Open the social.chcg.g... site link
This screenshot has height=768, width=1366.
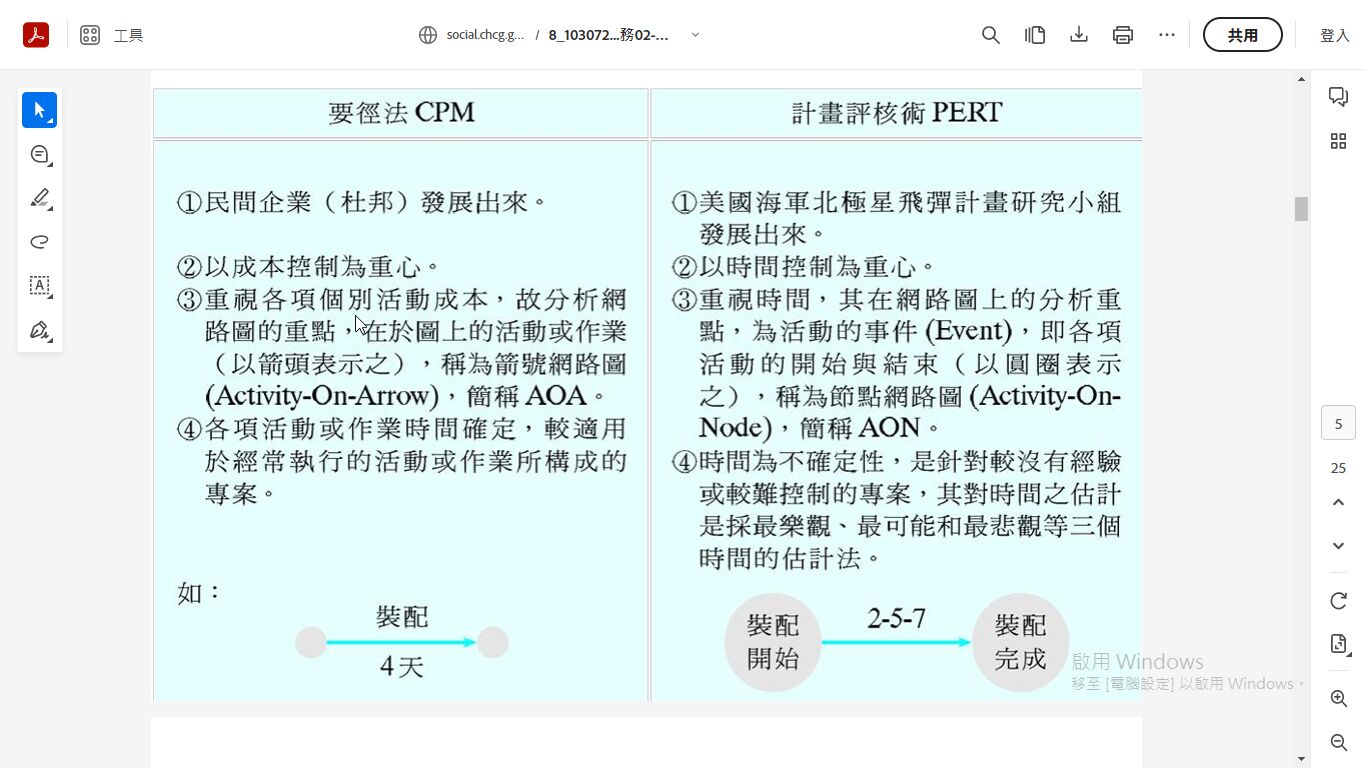click(x=485, y=35)
